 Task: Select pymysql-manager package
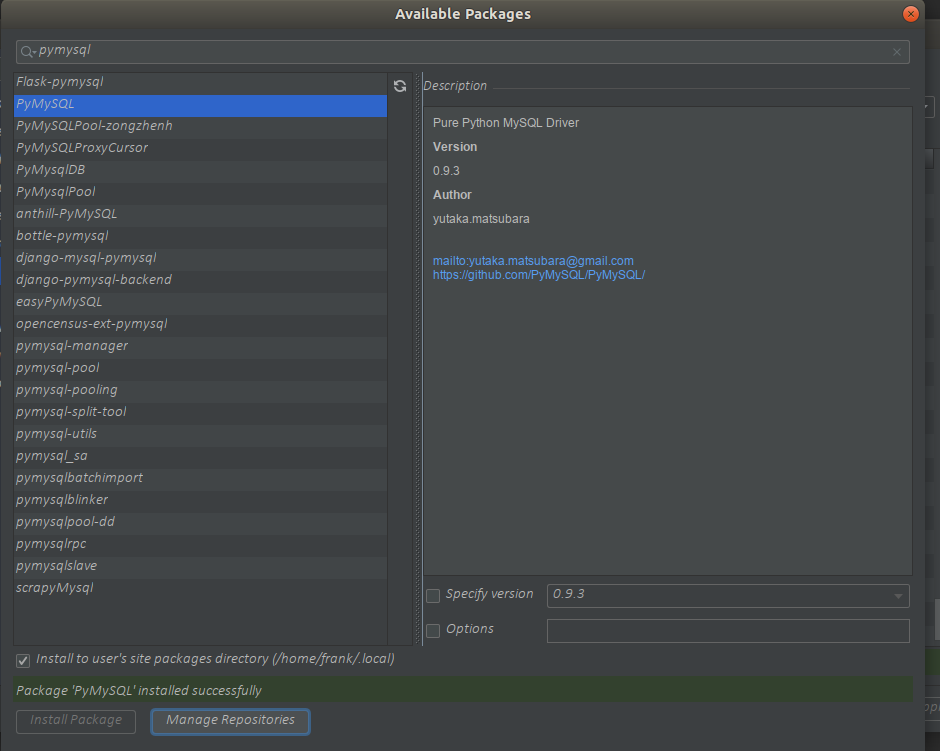point(200,348)
